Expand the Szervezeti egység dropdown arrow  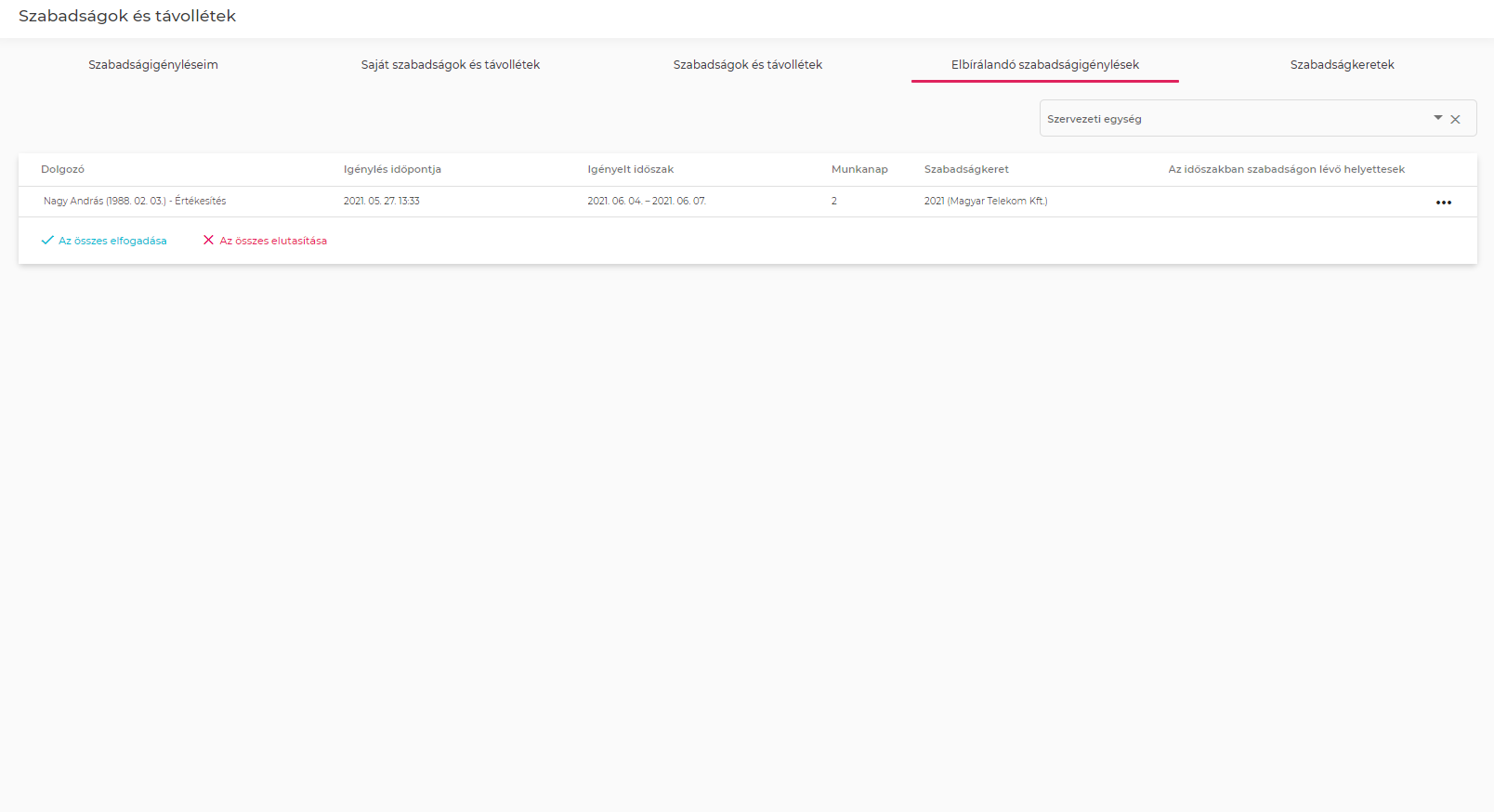click(1437, 118)
